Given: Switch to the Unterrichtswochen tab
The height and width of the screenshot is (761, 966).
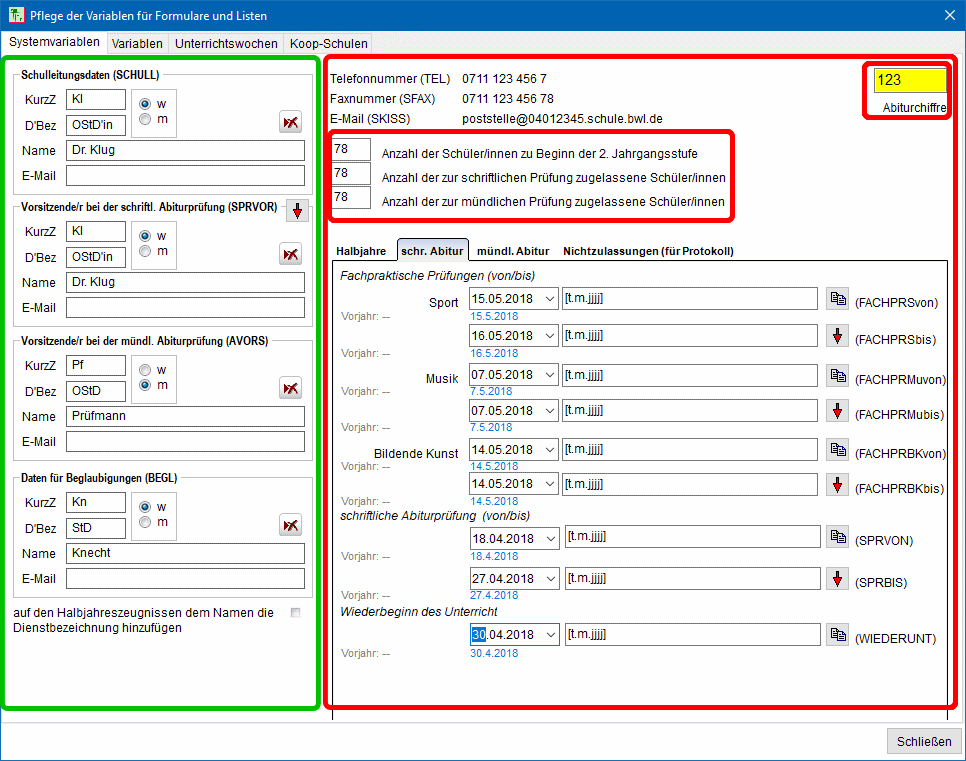Looking at the screenshot, I should [226, 44].
